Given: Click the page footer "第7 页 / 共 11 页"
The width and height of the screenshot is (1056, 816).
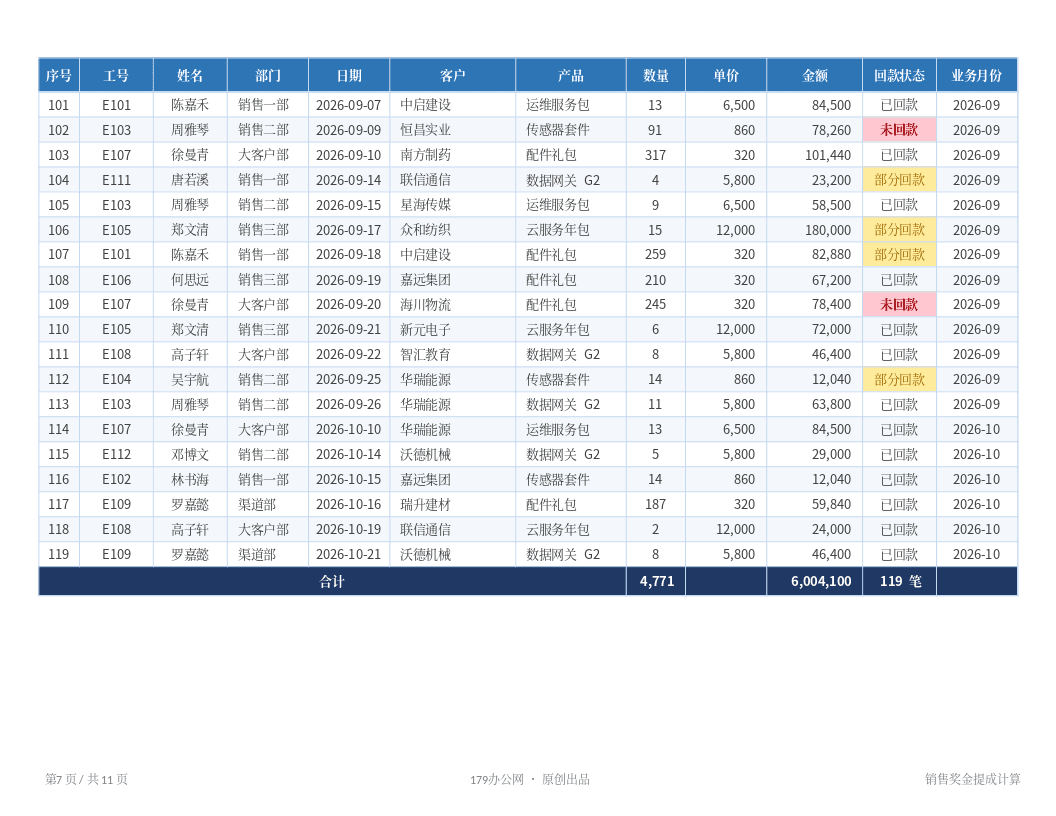Looking at the screenshot, I should pyautogui.click(x=87, y=779).
